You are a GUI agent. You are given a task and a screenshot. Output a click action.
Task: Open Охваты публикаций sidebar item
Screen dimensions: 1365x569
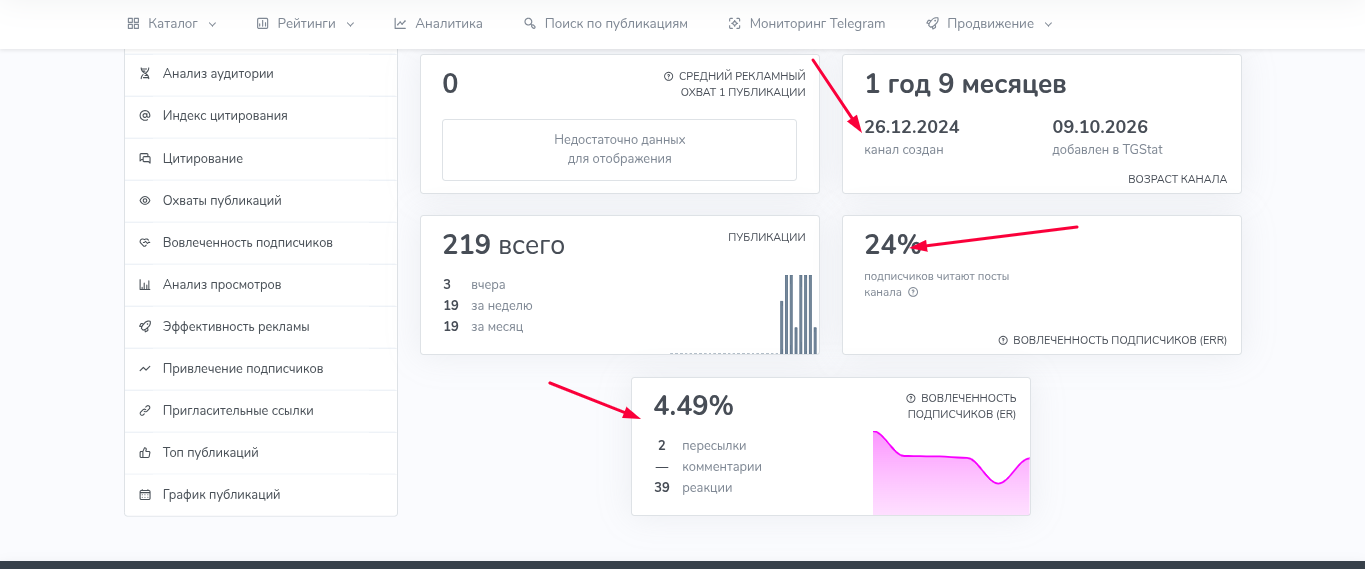261,200
